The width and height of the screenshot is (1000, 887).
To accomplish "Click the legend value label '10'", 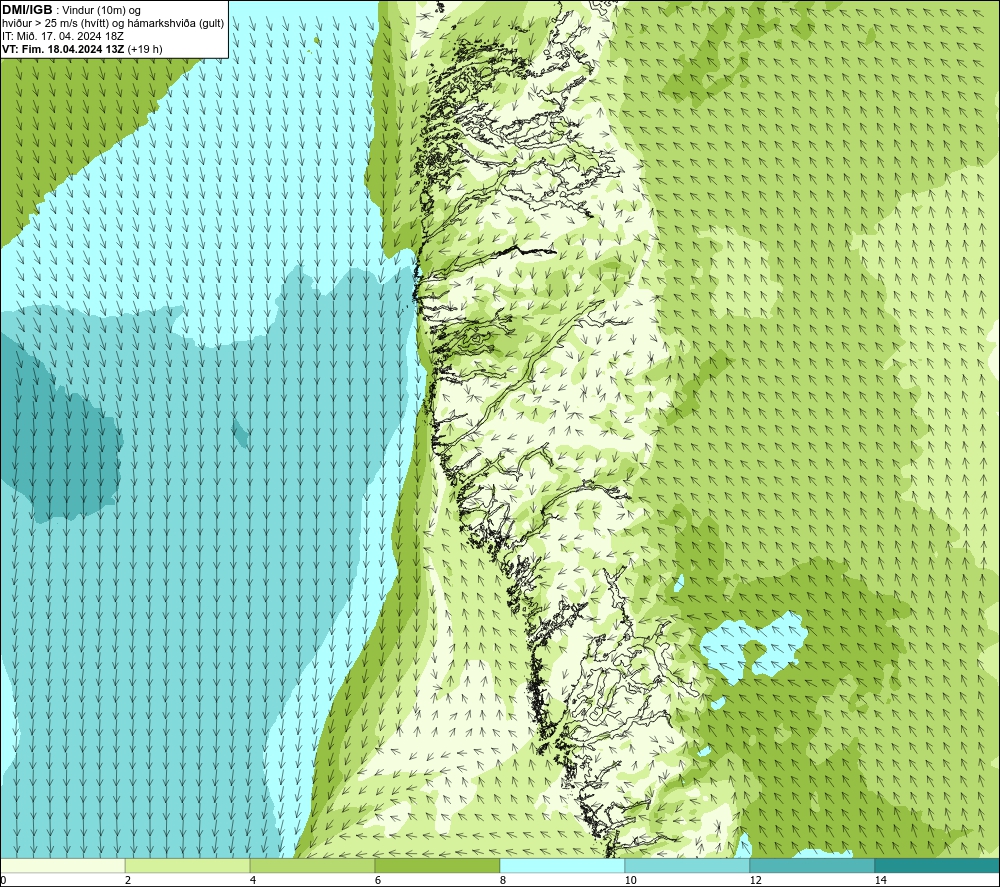I will (x=630, y=880).
